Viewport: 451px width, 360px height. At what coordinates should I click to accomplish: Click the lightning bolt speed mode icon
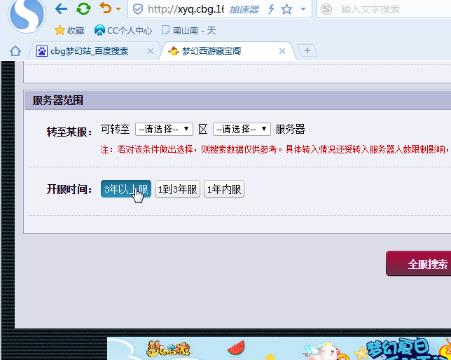point(271,9)
